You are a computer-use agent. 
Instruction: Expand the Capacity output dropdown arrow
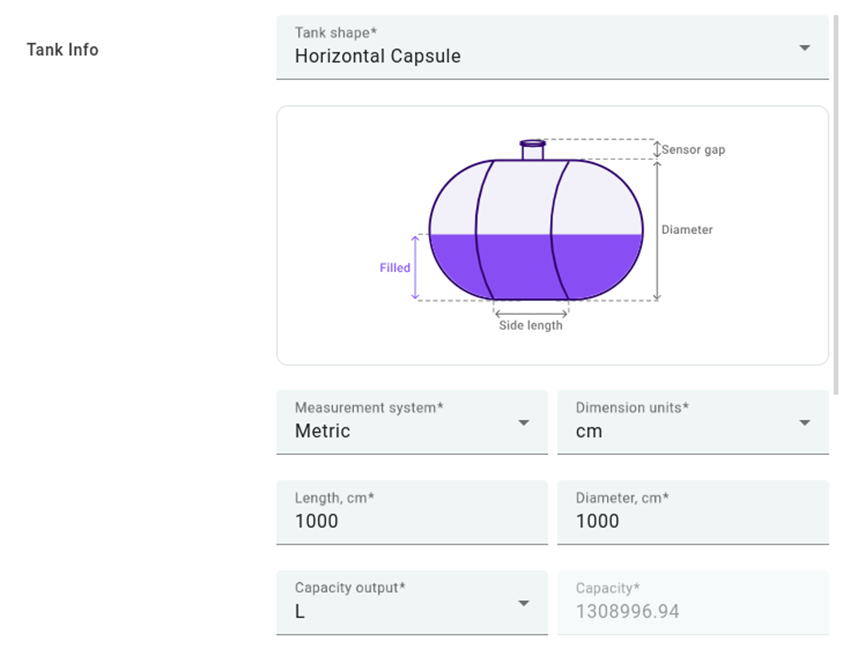pyautogui.click(x=523, y=603)
